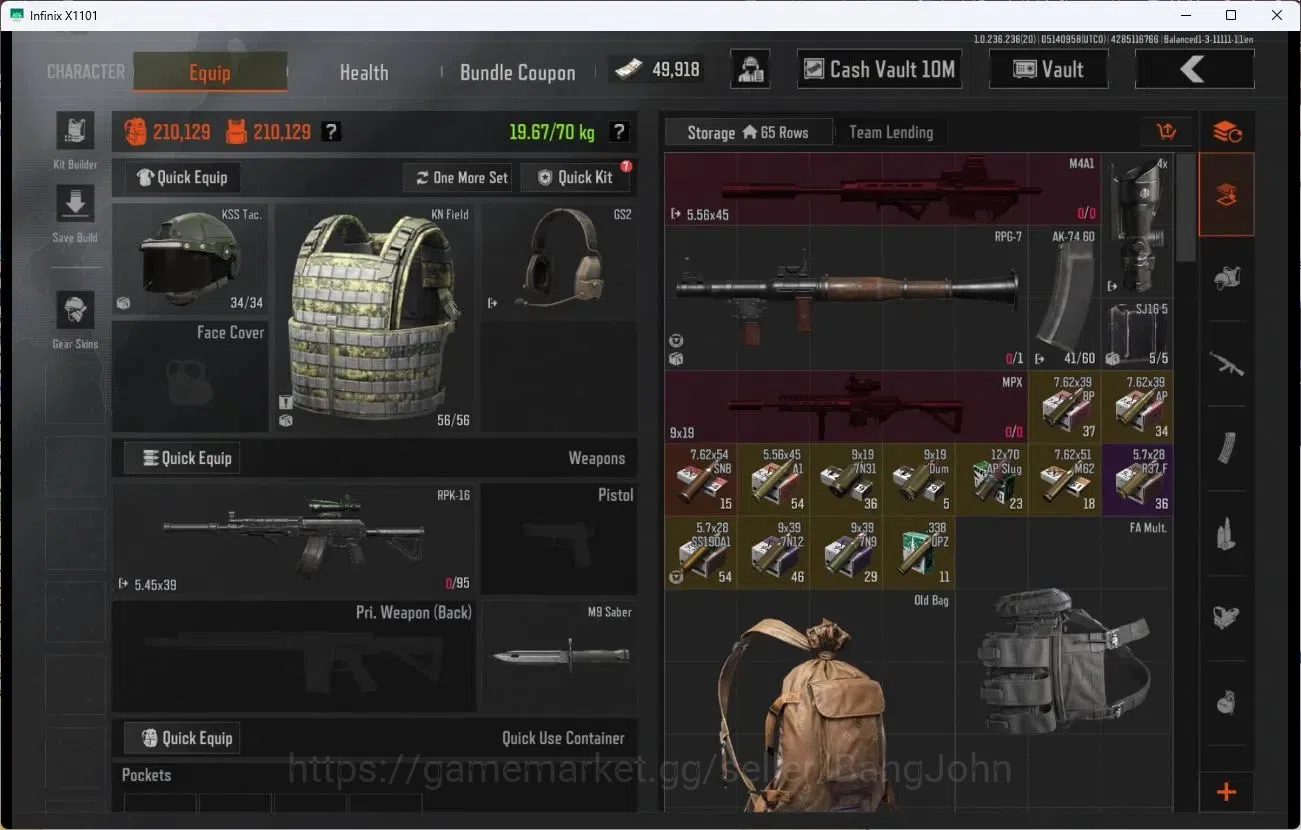This screenshot has height=830, width=1301.
Task: Select the AK-74 60 magazine
Action: click(x=1064, y=297)
